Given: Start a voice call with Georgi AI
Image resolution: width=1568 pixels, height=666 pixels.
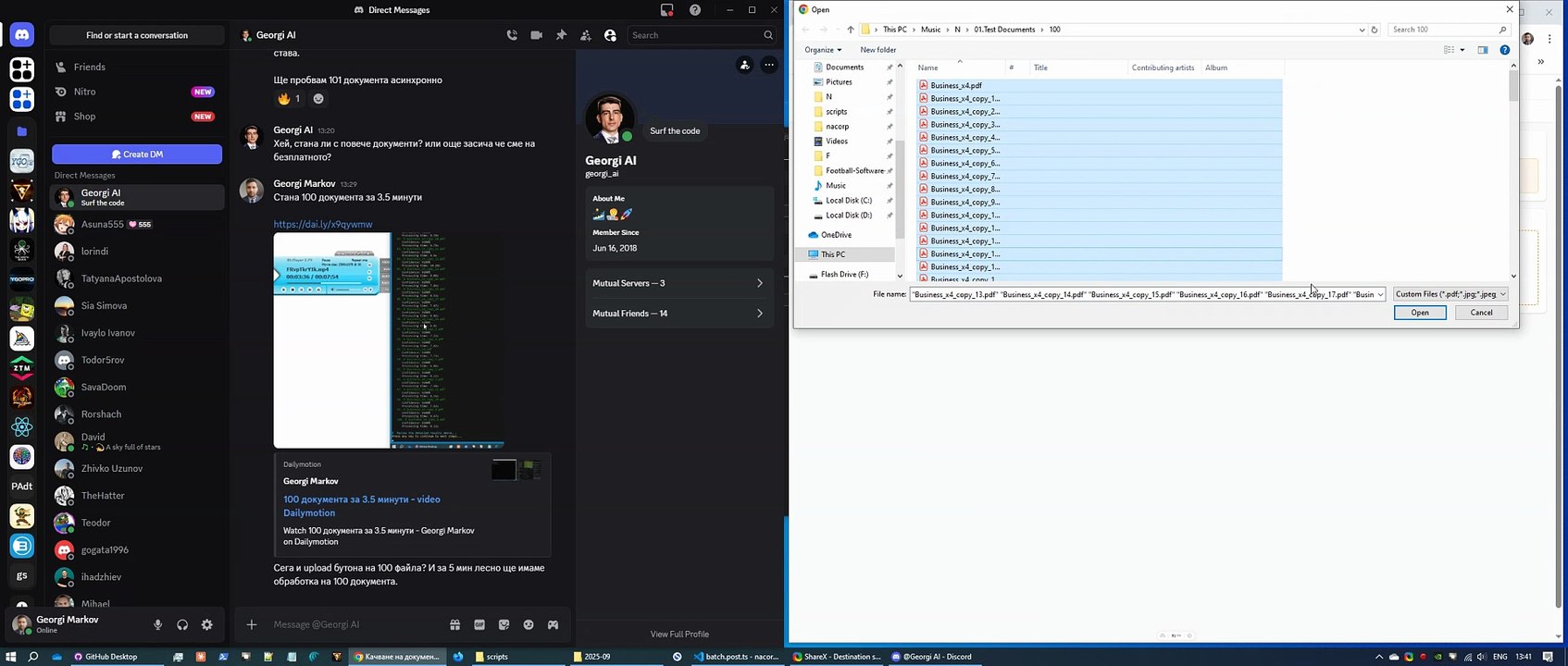Looking at the screenshot, I should tap(512, 35).
